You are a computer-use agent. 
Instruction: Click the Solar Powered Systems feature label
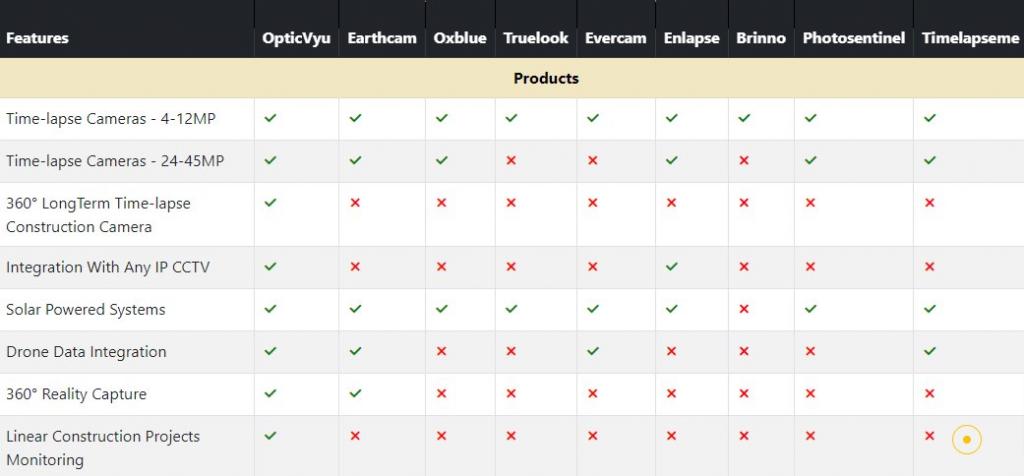[86, 309]
